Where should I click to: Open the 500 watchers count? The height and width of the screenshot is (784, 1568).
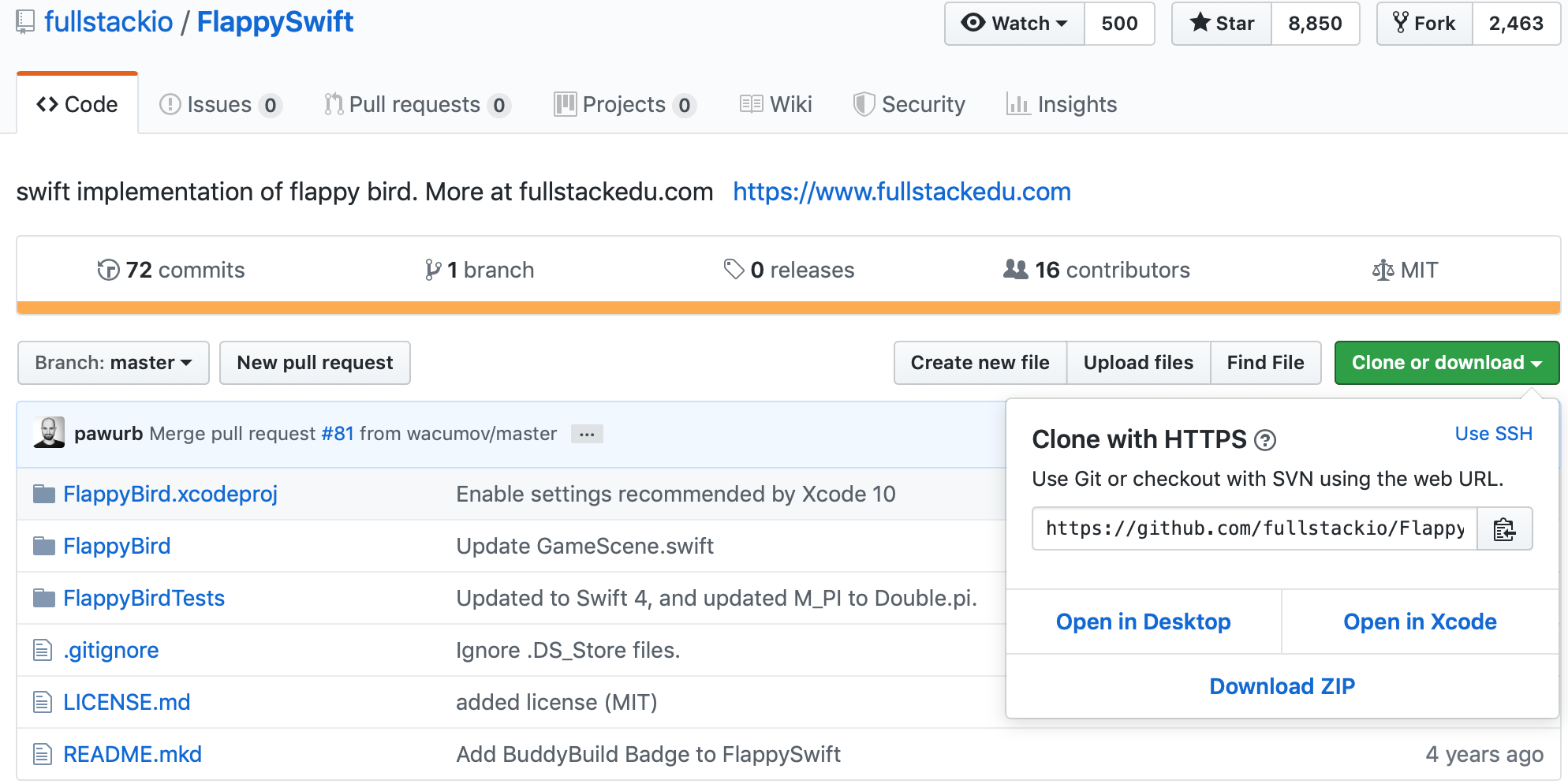point(1119,24)
